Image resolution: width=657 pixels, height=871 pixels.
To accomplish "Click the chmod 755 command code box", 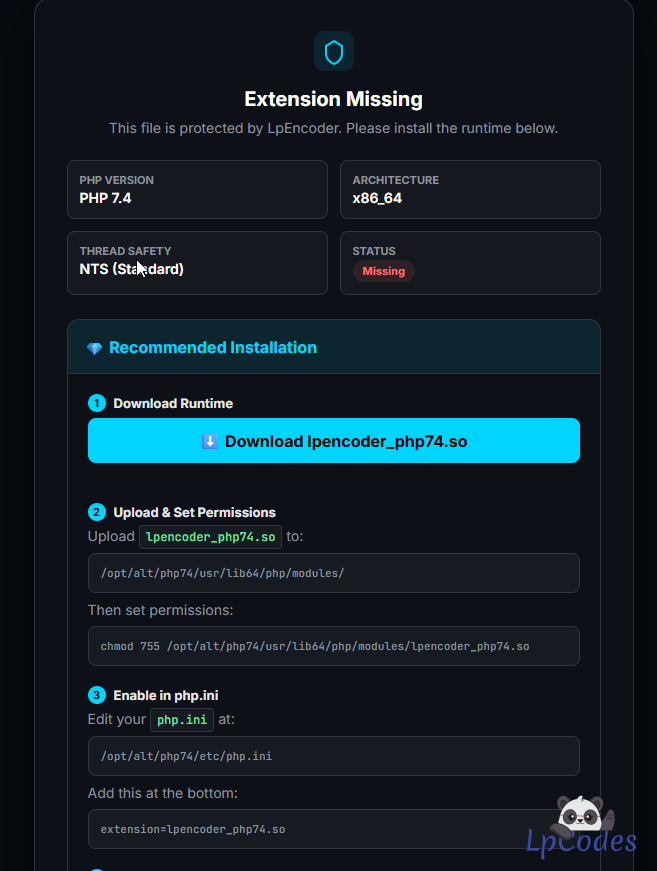I will point(333,646).
